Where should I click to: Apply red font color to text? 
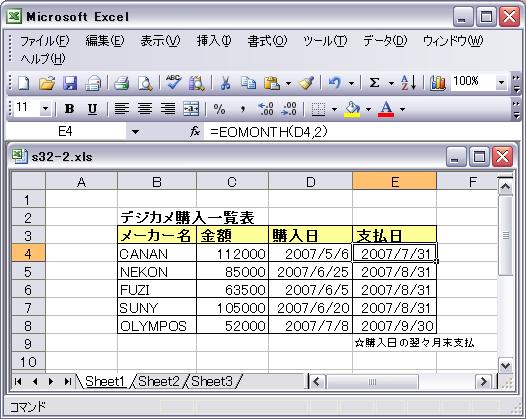[386, 109]
